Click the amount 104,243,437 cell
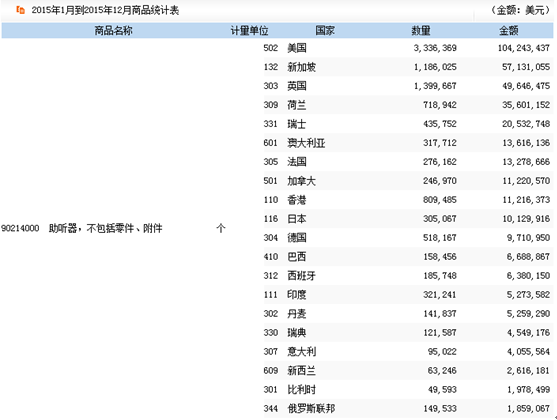The height and width of the screenshot is (420, 557). pos(524,48)
